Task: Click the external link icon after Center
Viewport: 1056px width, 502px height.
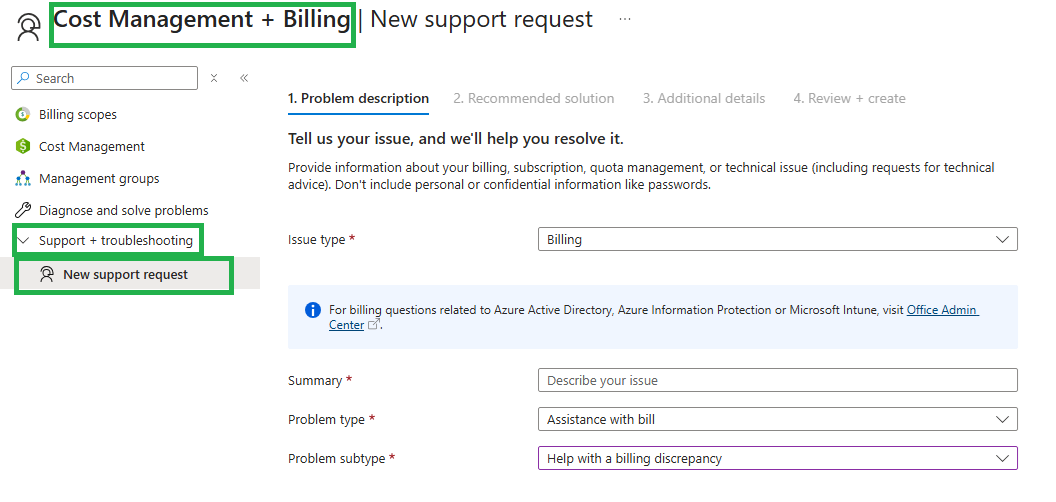Action: (374, 325)
